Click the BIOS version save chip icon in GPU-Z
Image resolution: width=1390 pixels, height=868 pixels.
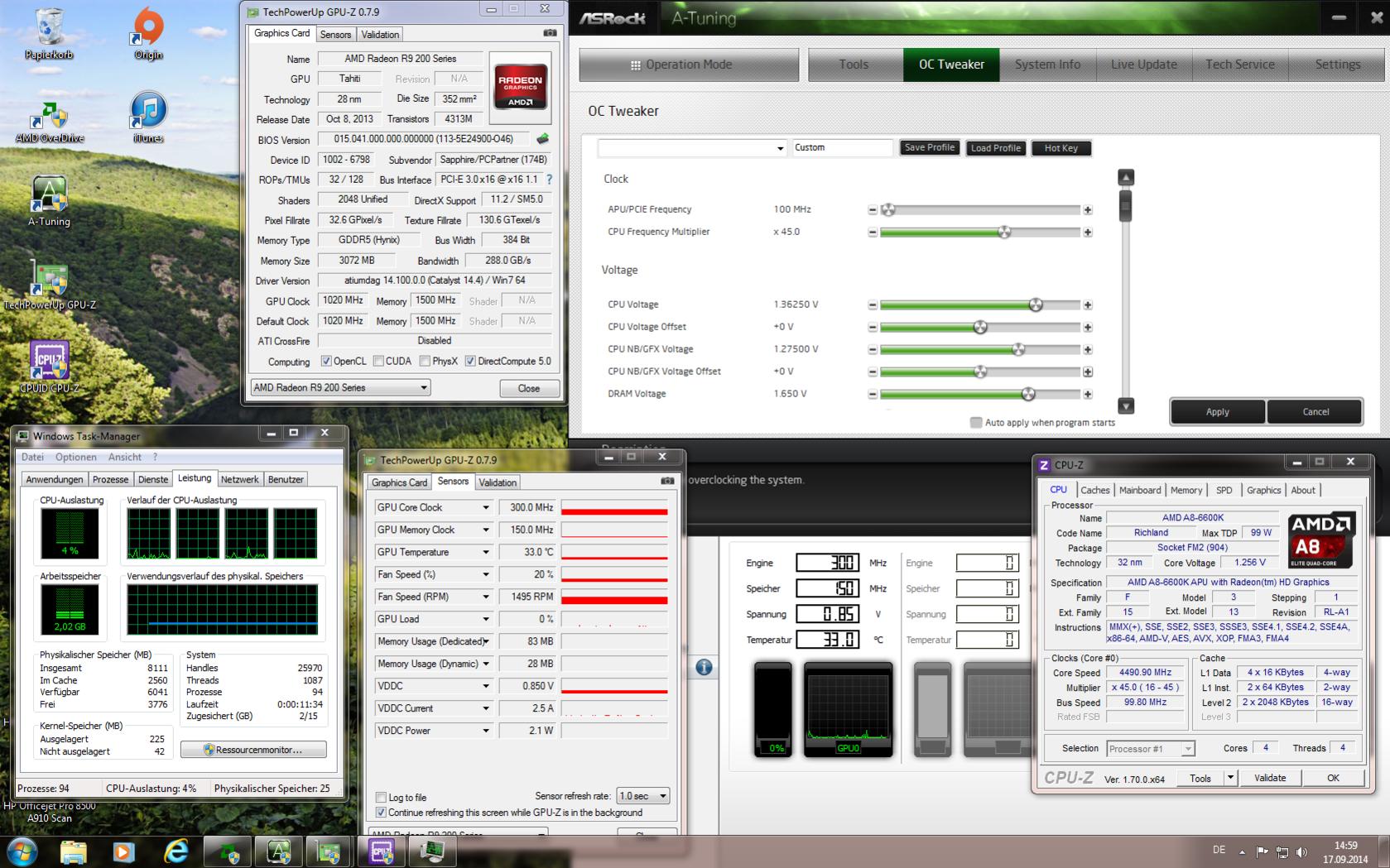pos(543,139)
